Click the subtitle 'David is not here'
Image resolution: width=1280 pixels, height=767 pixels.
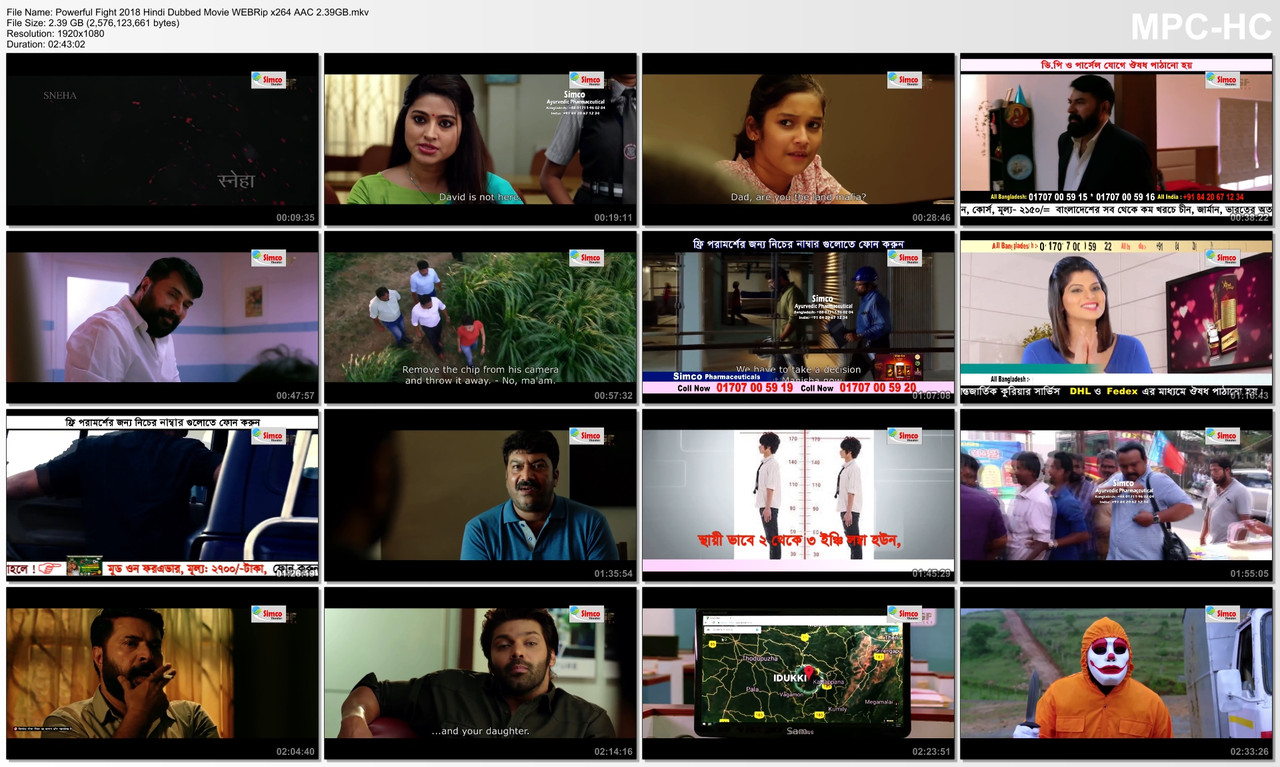tap(480, 197)
